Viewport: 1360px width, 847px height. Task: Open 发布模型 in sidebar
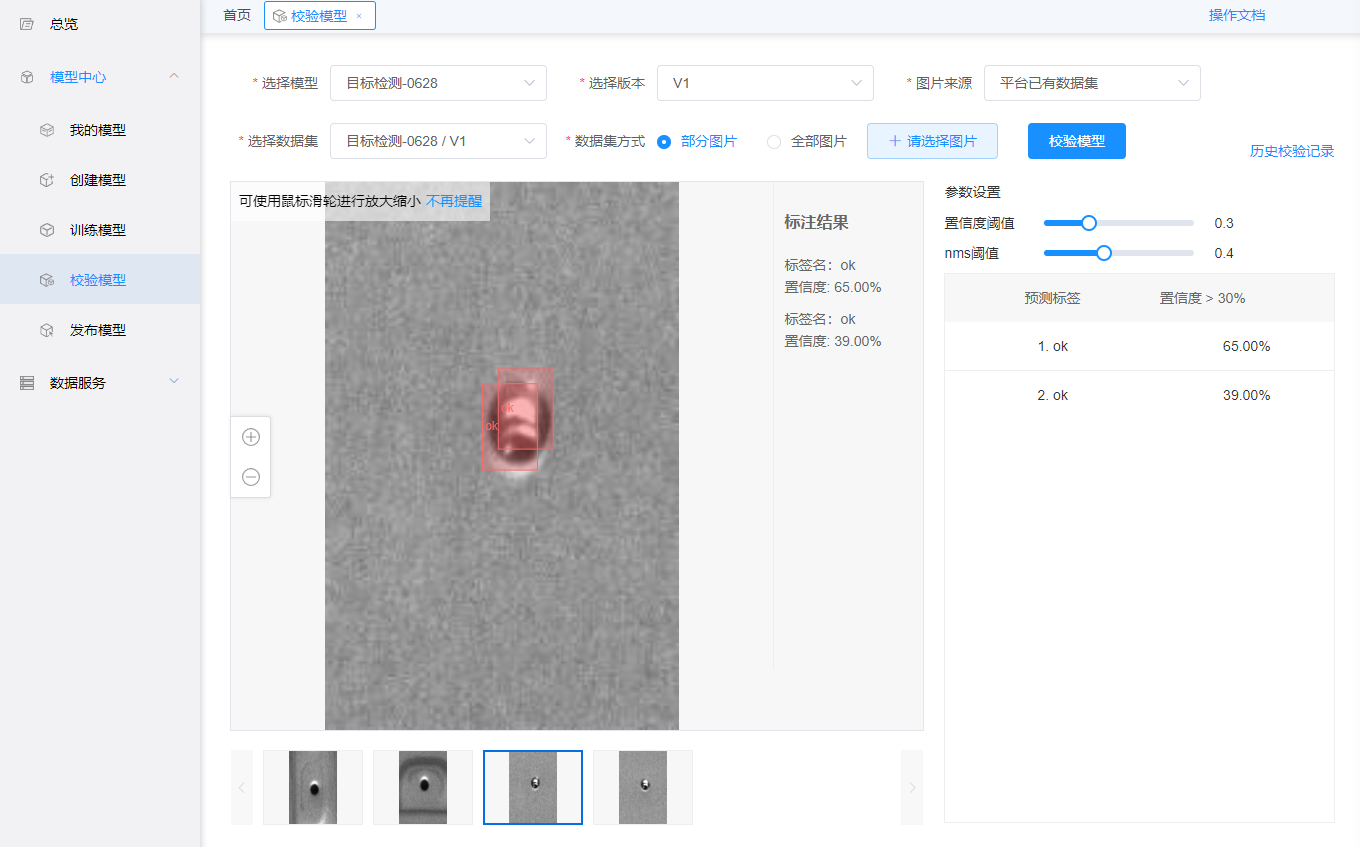(98, 330)
